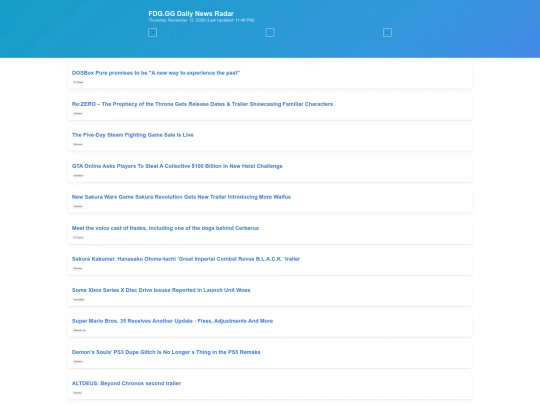Click the source tag under the Re:ZERO headline

[x=78, y=113]
